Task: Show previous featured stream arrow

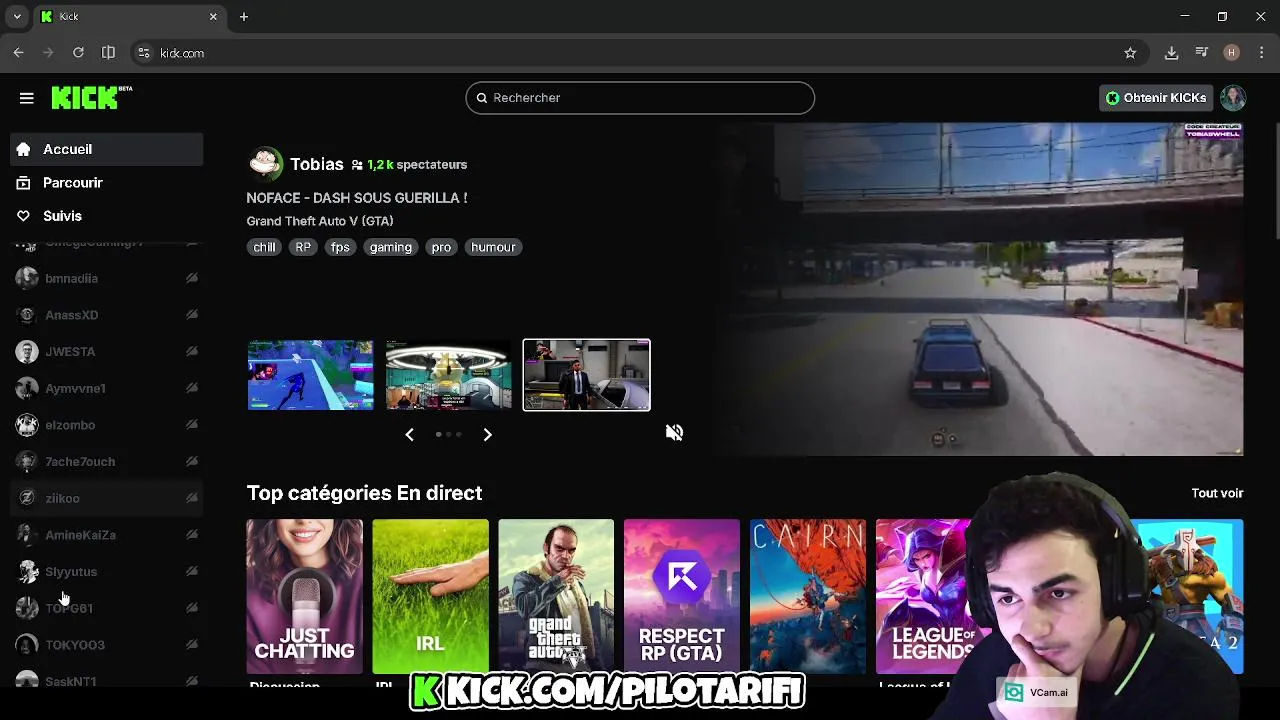Action: pyautogui.click(x=409, y=434)
